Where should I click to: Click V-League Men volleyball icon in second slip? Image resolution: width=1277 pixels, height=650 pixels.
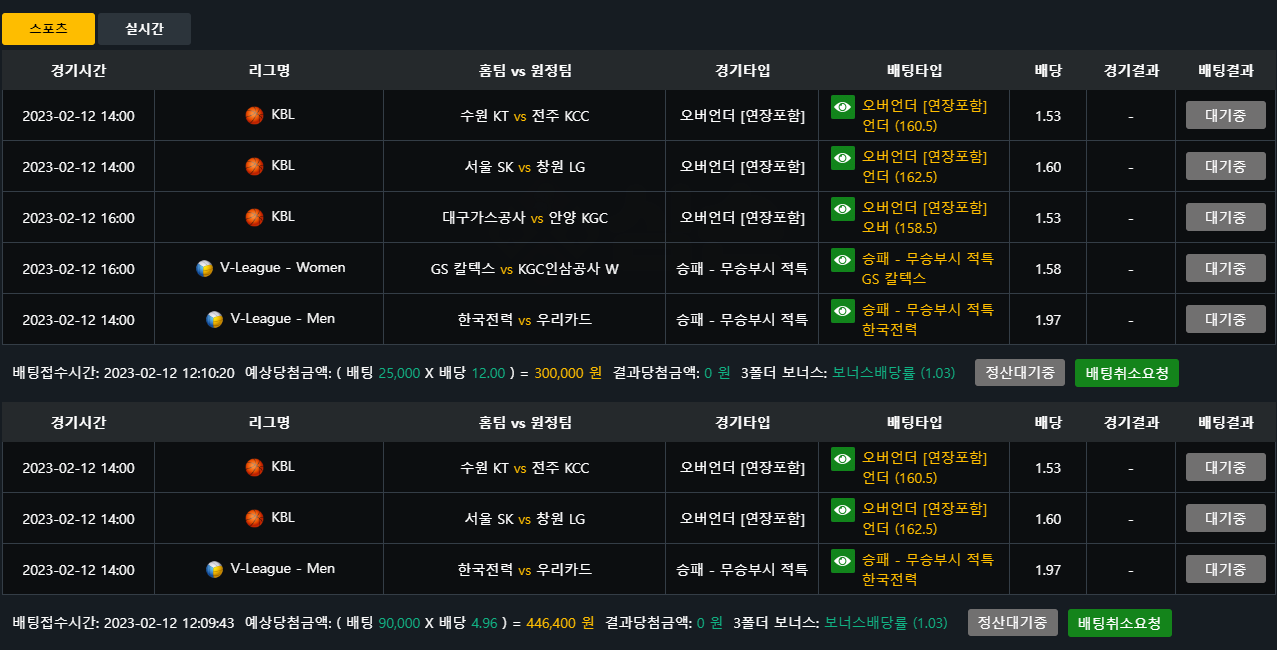[x=214, y=569]
